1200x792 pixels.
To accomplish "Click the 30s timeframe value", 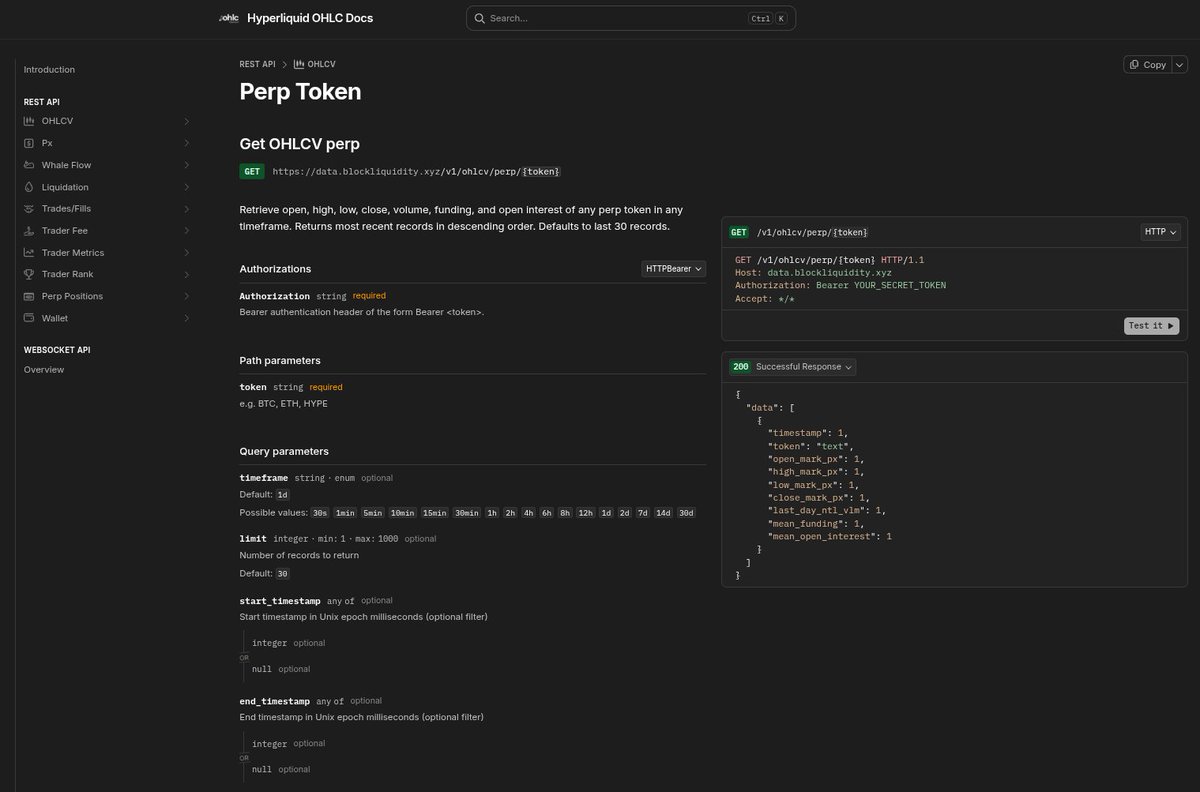I will coord(320,513).
